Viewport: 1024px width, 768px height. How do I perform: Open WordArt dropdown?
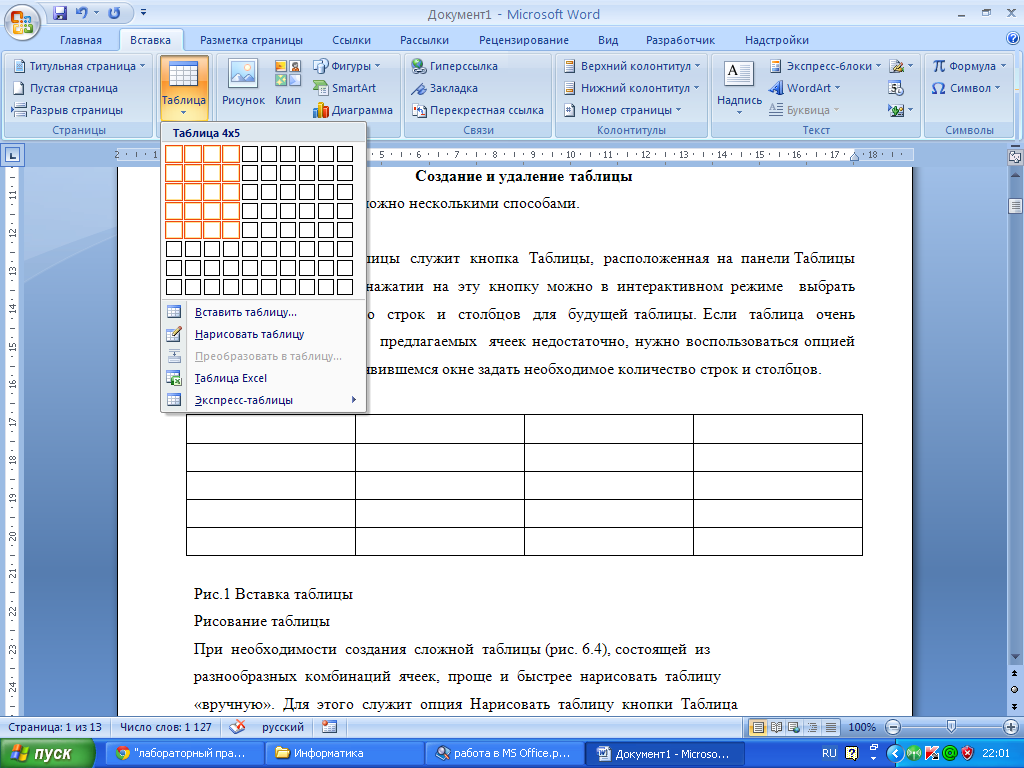coord(805,88)
